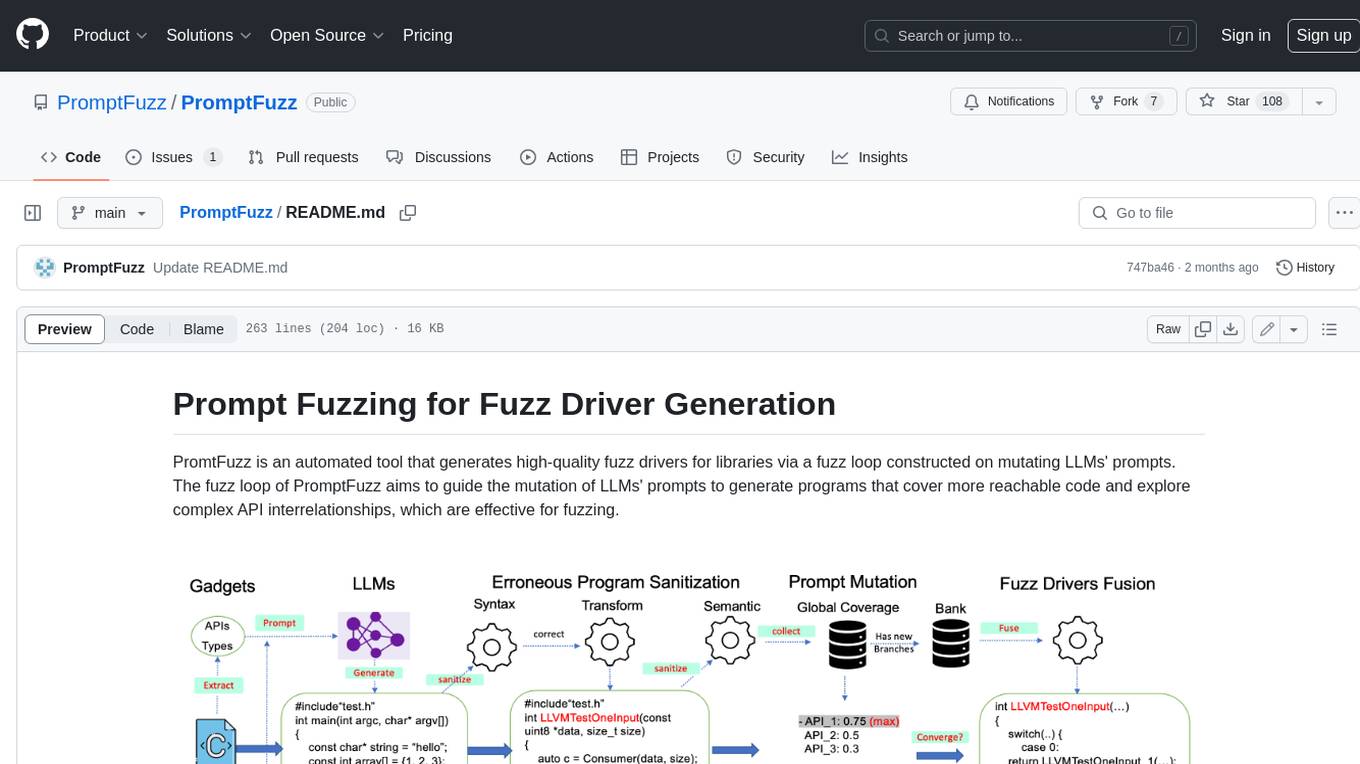Open commit 747ba46

click(1150, 267)
